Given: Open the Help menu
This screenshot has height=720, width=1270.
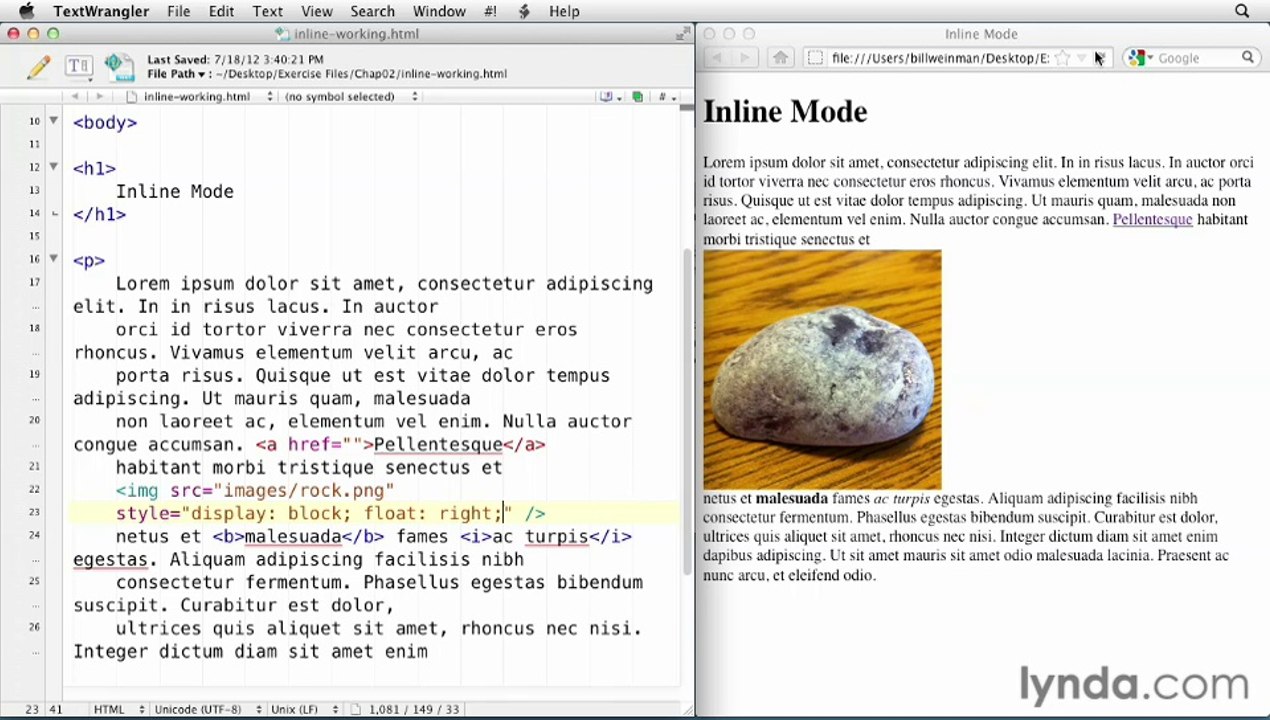Looking at the screenshot, I should coord(564,11).
